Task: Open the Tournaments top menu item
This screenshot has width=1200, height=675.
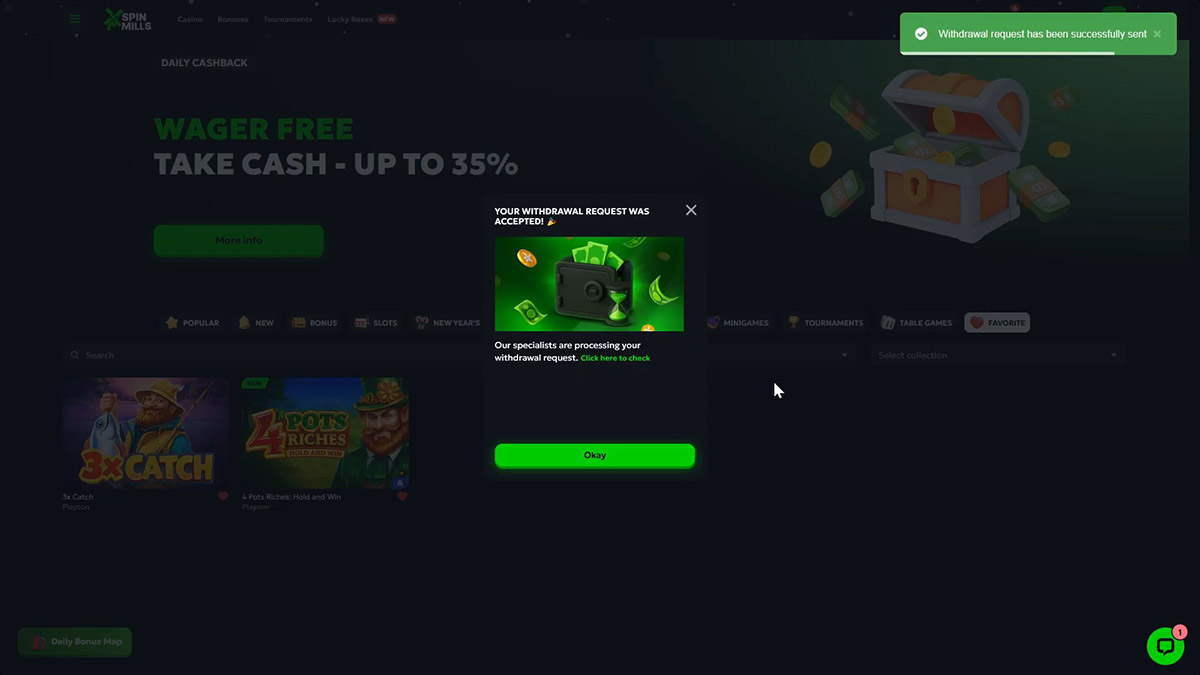Action: coord(288,19)
